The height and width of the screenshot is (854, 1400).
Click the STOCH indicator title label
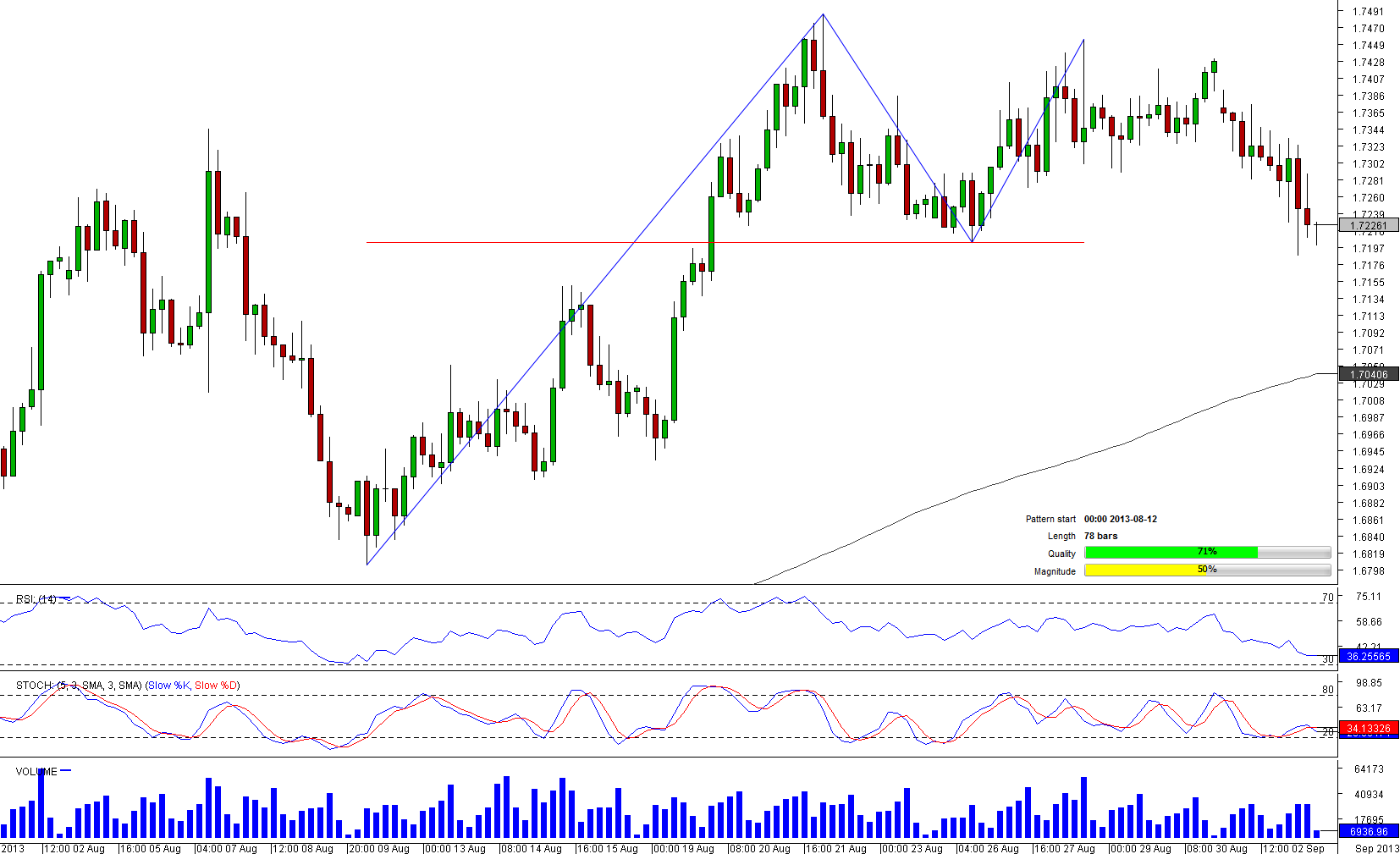click(79, 686)
